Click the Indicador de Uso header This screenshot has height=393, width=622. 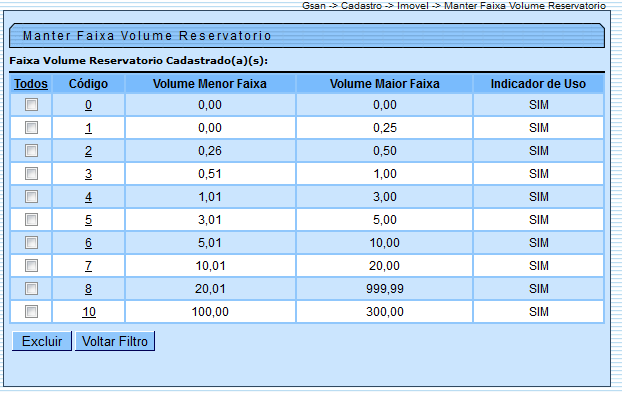click(x=538, y=84)
